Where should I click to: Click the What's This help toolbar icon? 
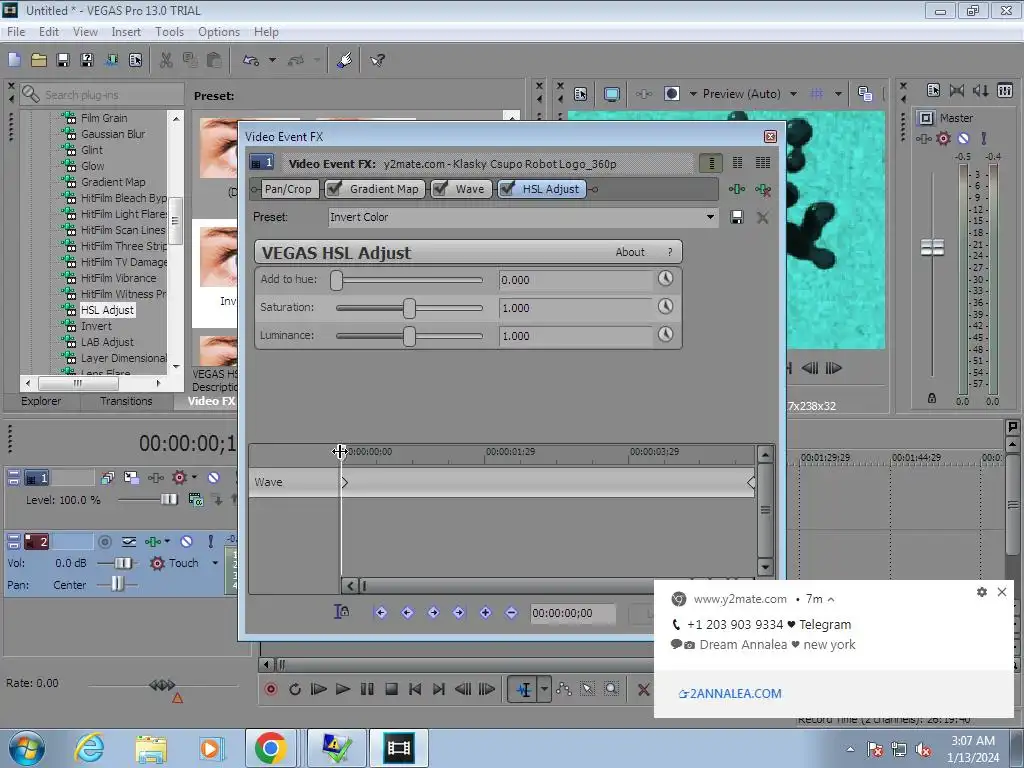point(377,60)
